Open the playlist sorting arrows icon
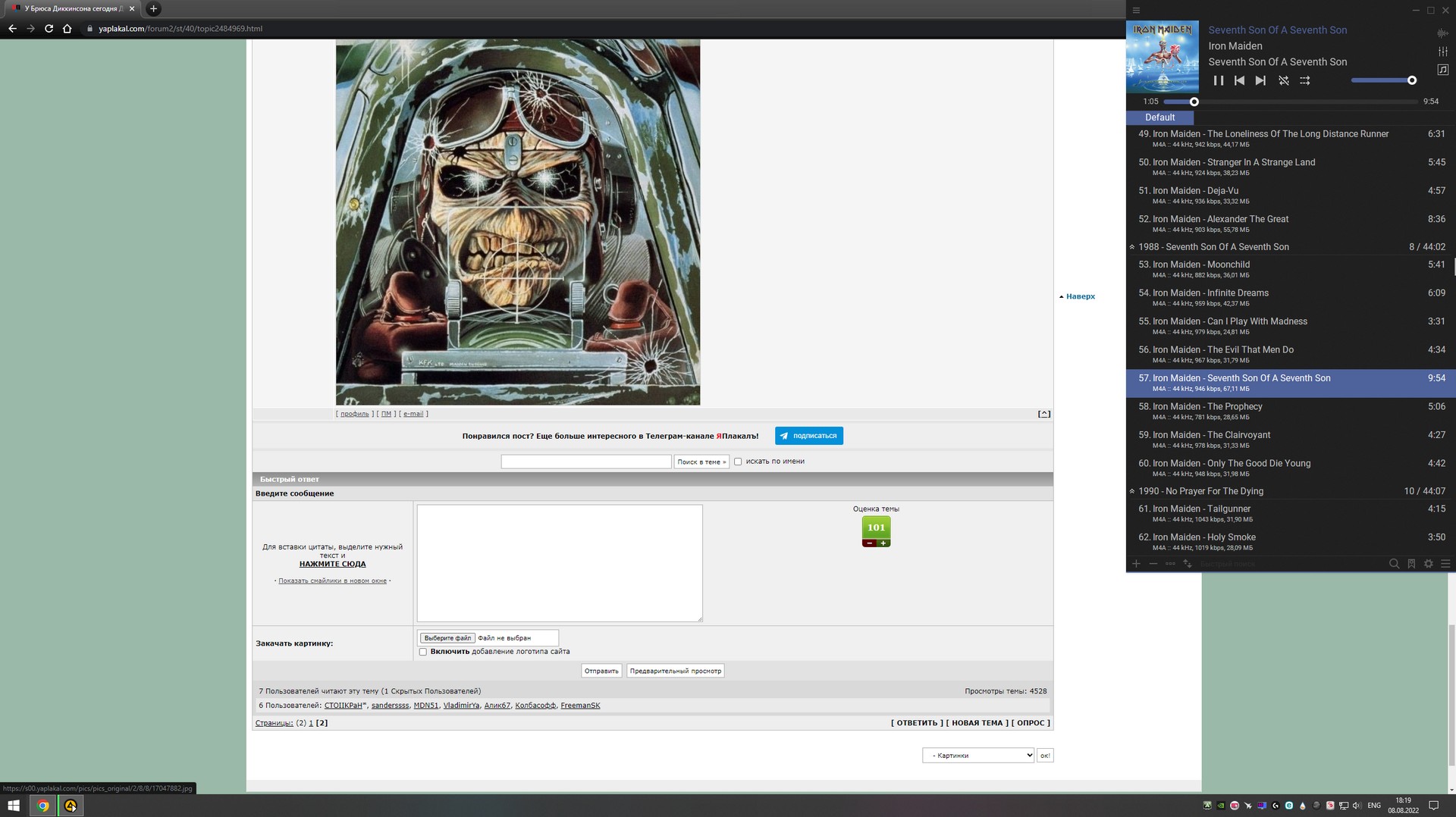Image resolution: width=1456 pixels, height=817 pixels. point(1188,564)
